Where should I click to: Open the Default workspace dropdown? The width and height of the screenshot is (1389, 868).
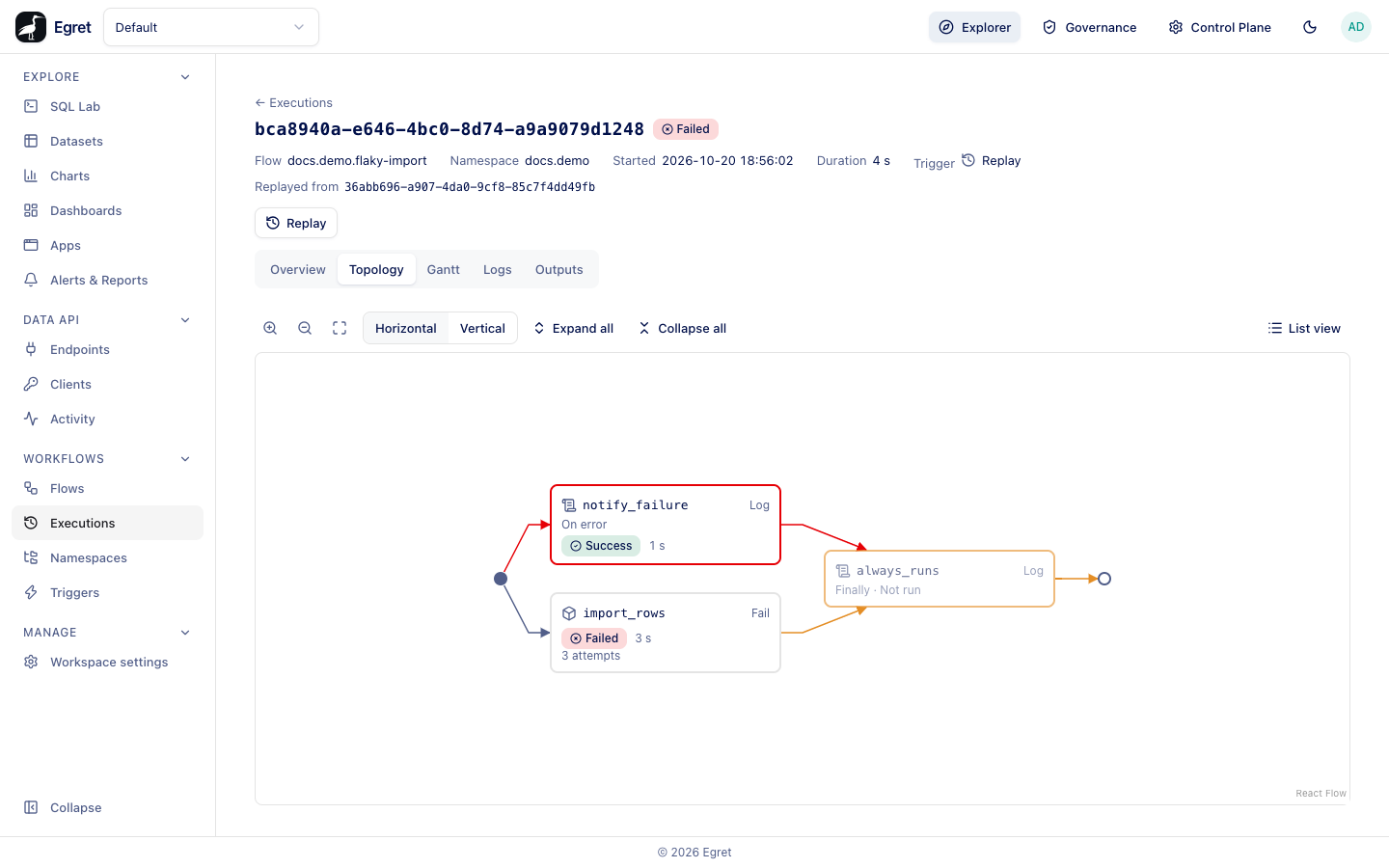point(211,27)
